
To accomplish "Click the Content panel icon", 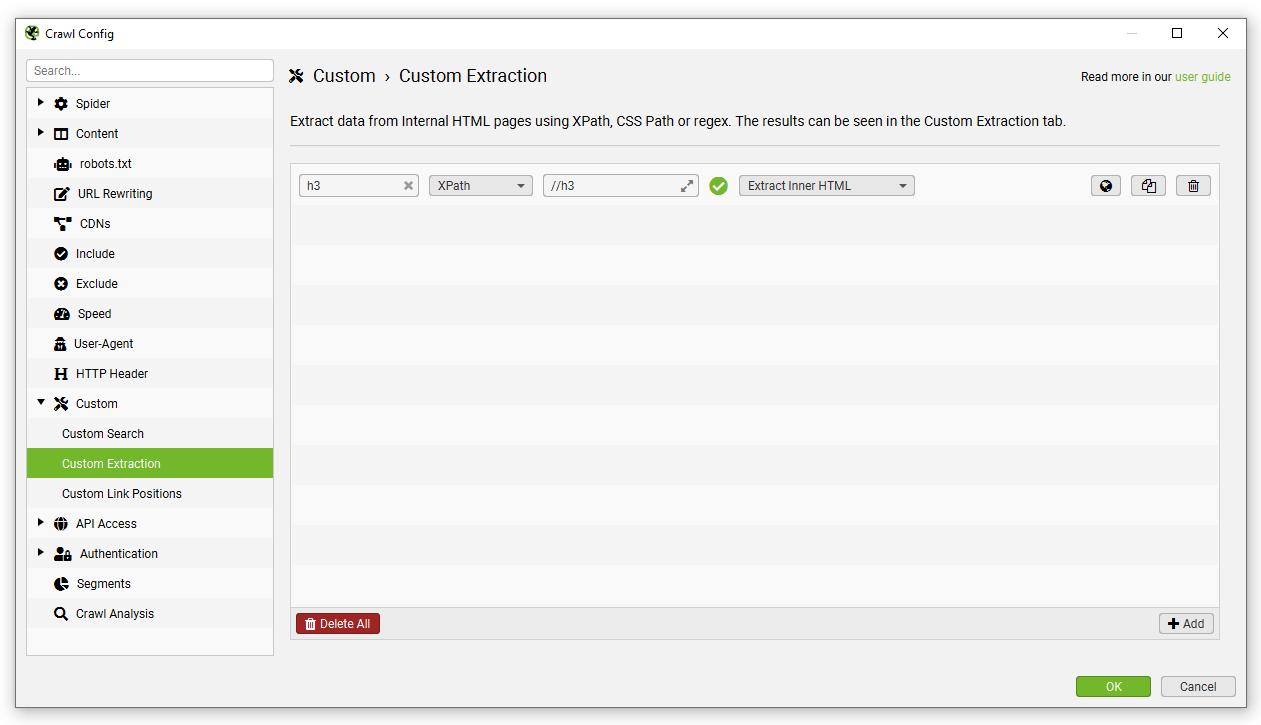I will pyautogui.click(x=61, y=133).
